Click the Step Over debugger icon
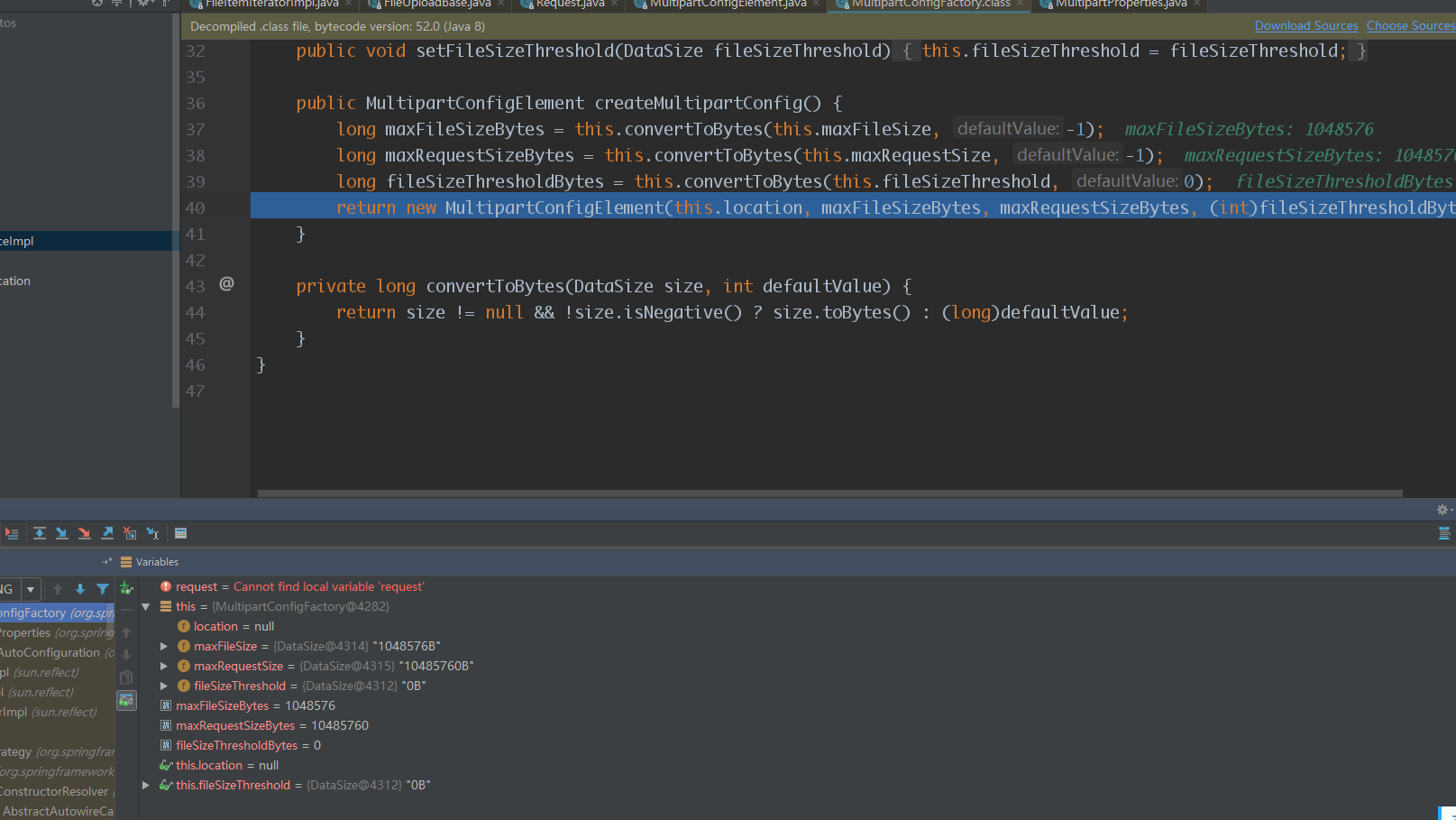Image resolution: width=1456 pixels, height=820 pixels. tap(40, 533)
